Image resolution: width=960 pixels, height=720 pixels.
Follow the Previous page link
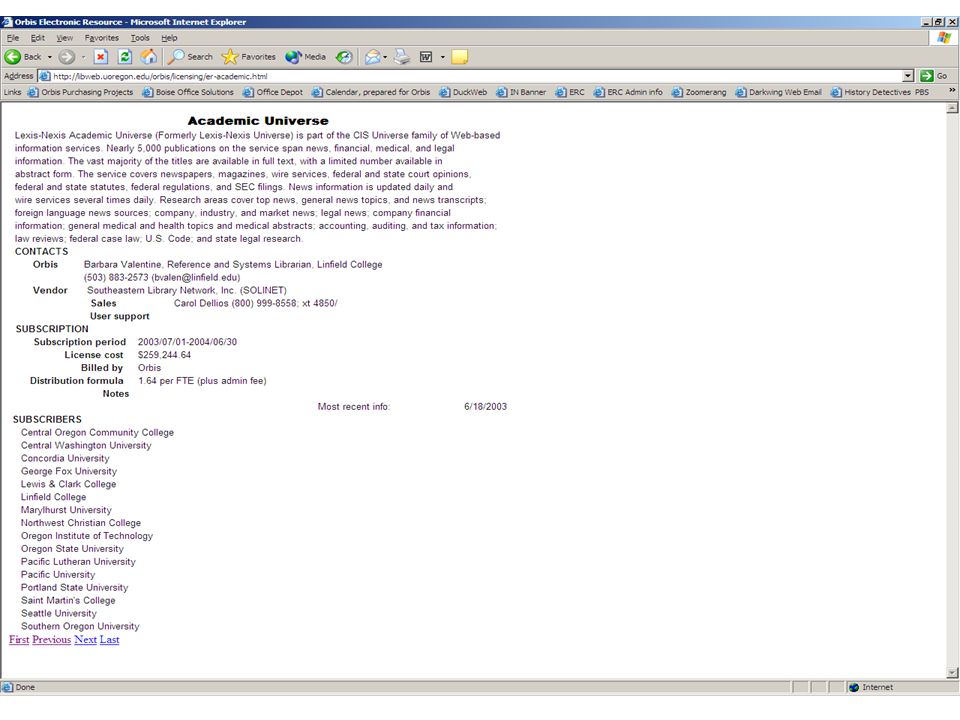click(51, 639)
